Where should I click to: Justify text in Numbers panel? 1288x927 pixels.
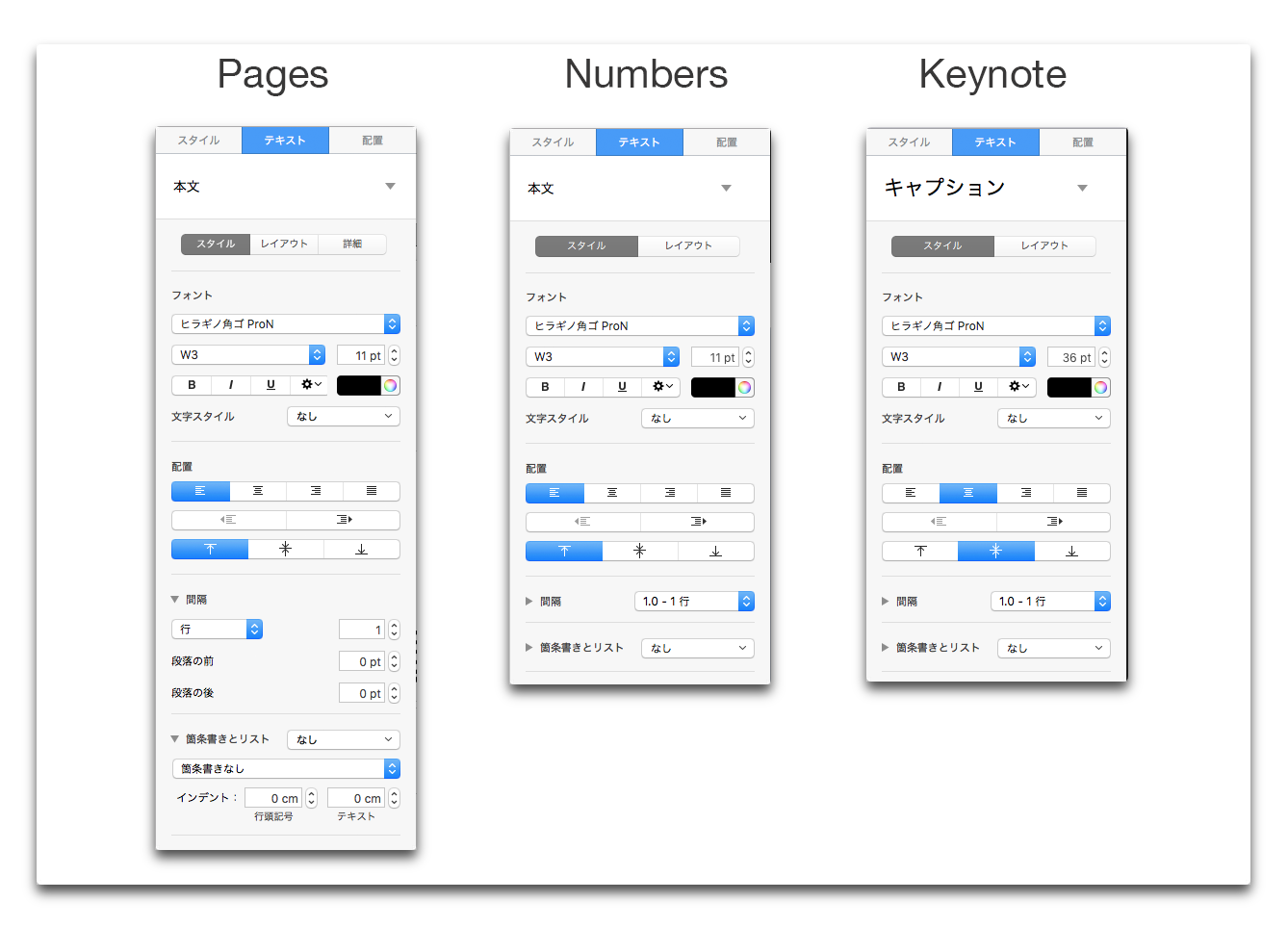click(726, 493)
